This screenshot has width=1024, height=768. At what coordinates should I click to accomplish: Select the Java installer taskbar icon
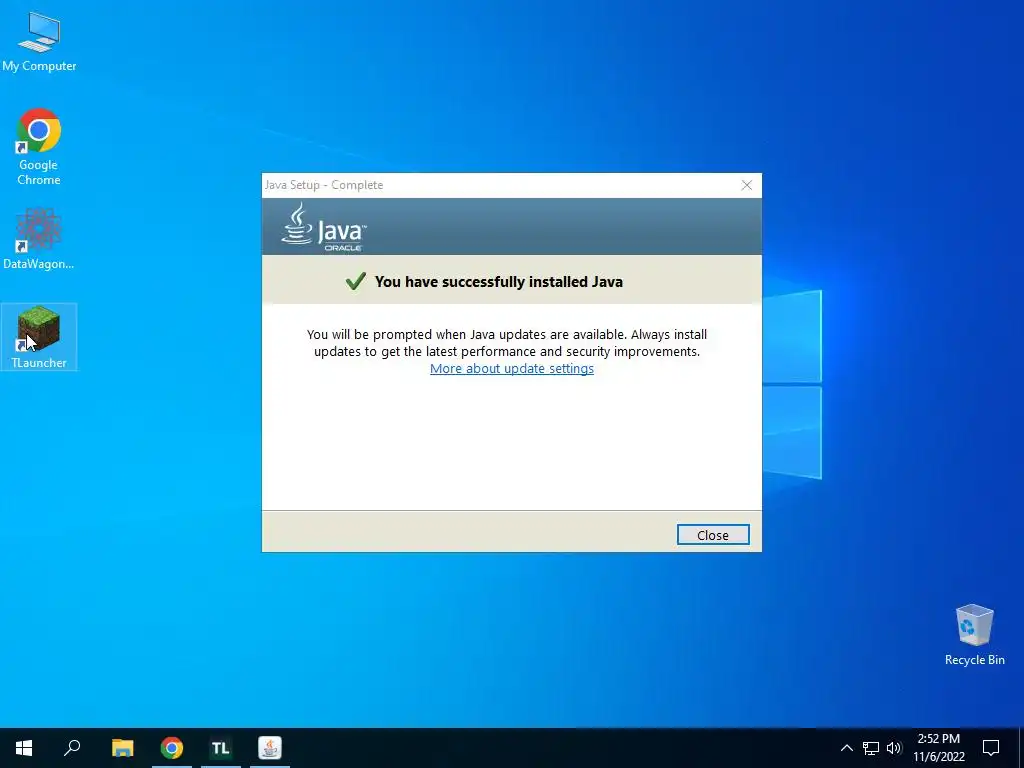point(270,748)
